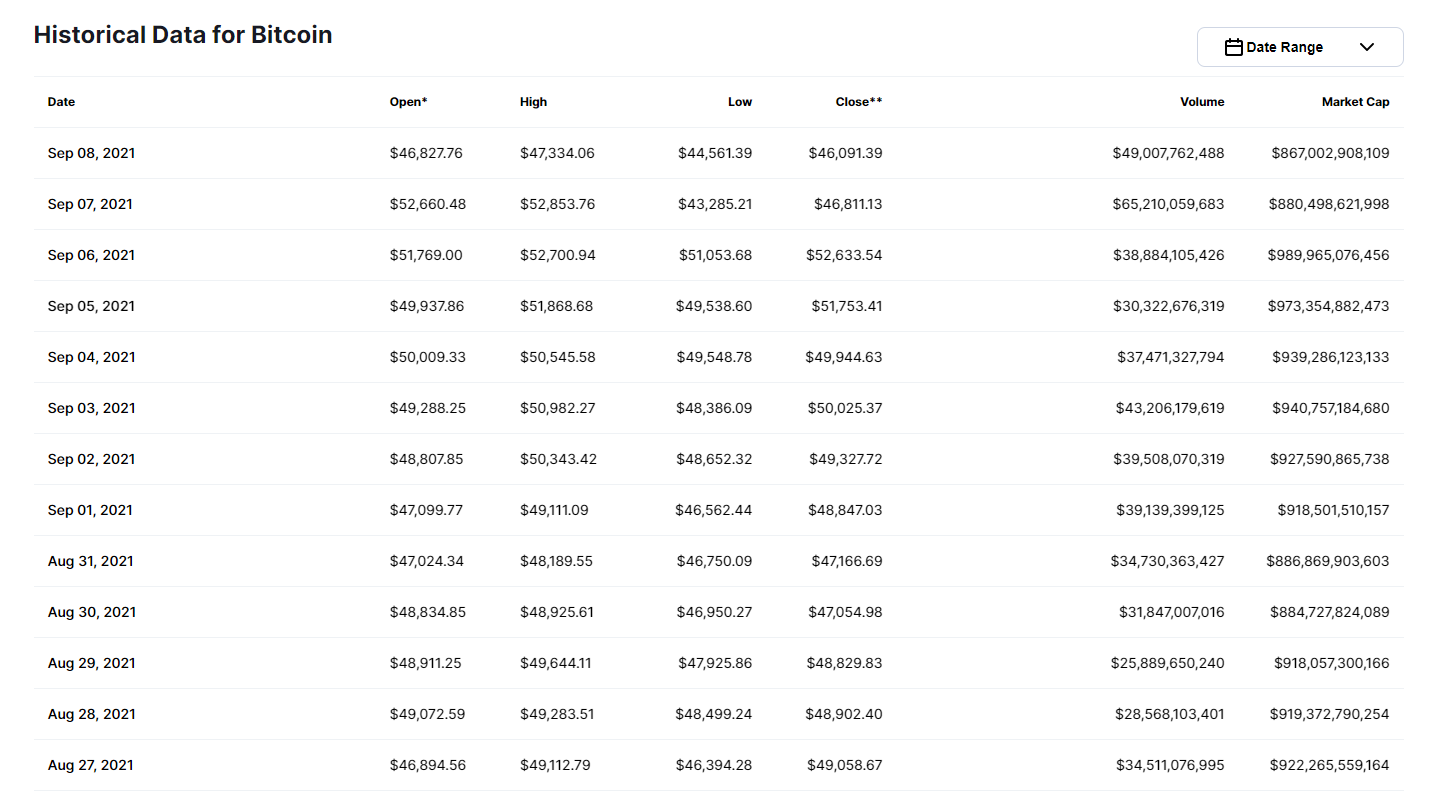Click the market cap $884,727,824,089
Screen dimensions: 1443x799
pos(1330,612)
